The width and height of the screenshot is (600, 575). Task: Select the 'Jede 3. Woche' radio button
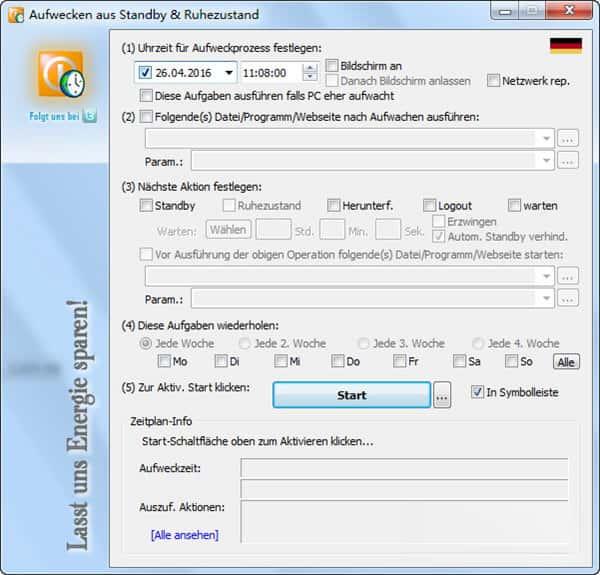(364, 343)
